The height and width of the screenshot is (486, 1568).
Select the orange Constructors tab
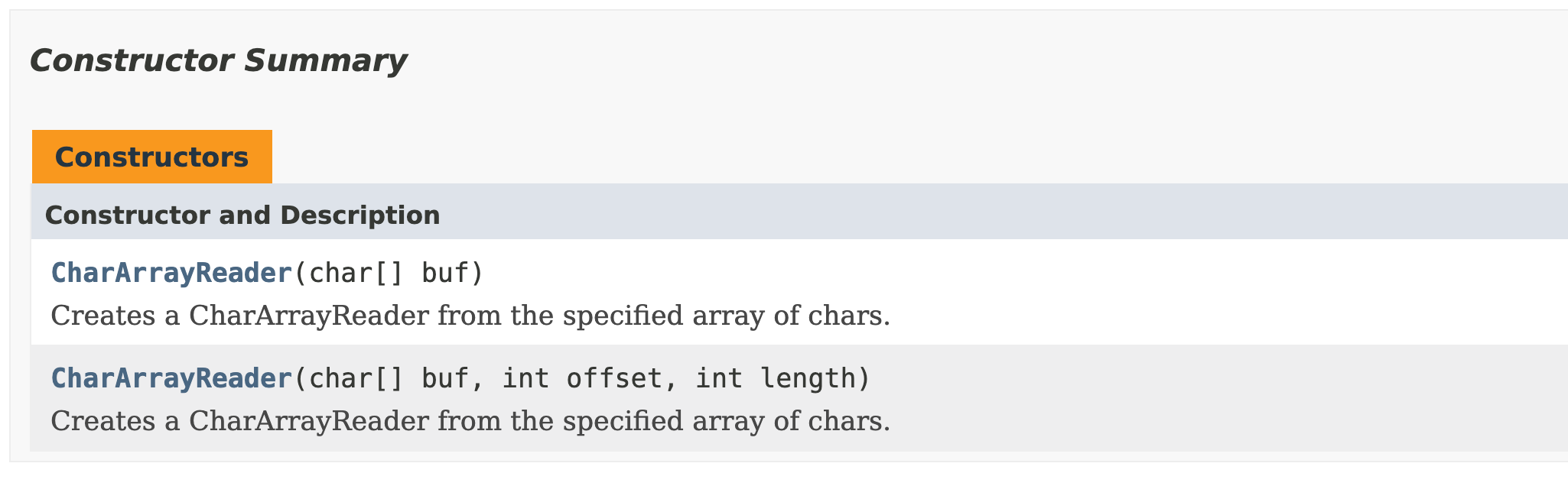[x=151, y=157]
